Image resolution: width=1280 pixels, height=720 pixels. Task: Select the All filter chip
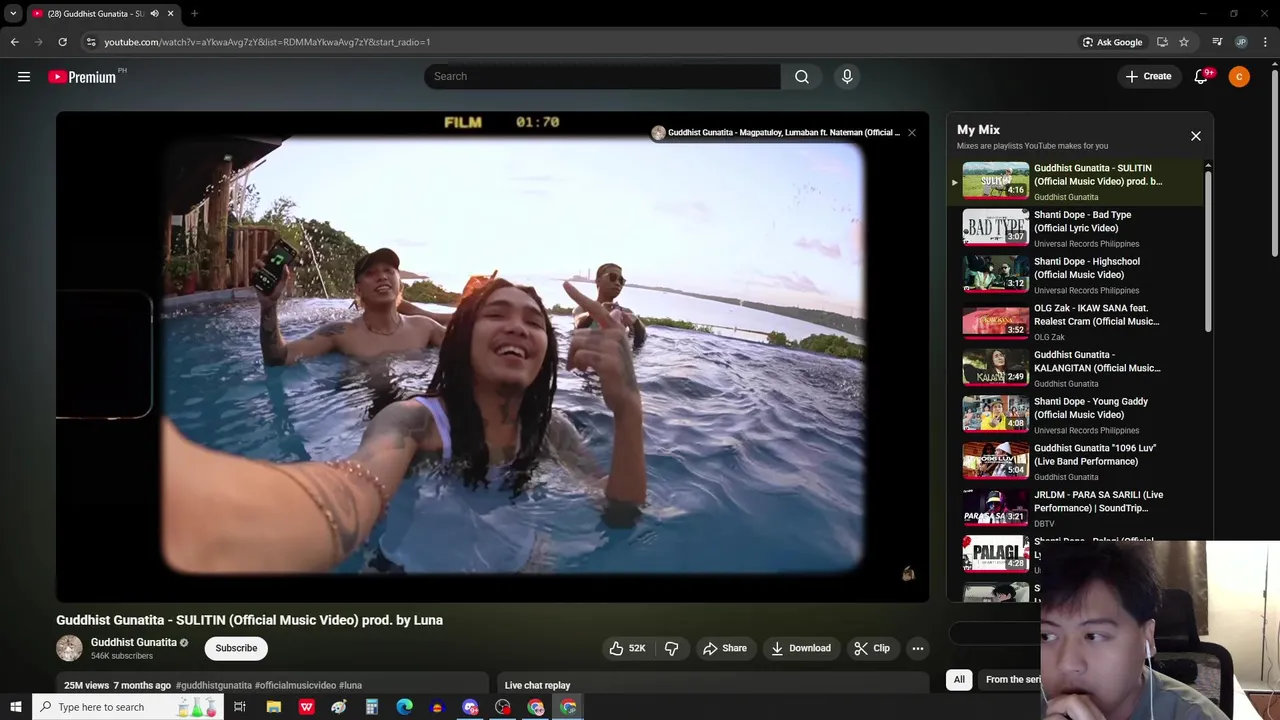click(x=959, y=680)
